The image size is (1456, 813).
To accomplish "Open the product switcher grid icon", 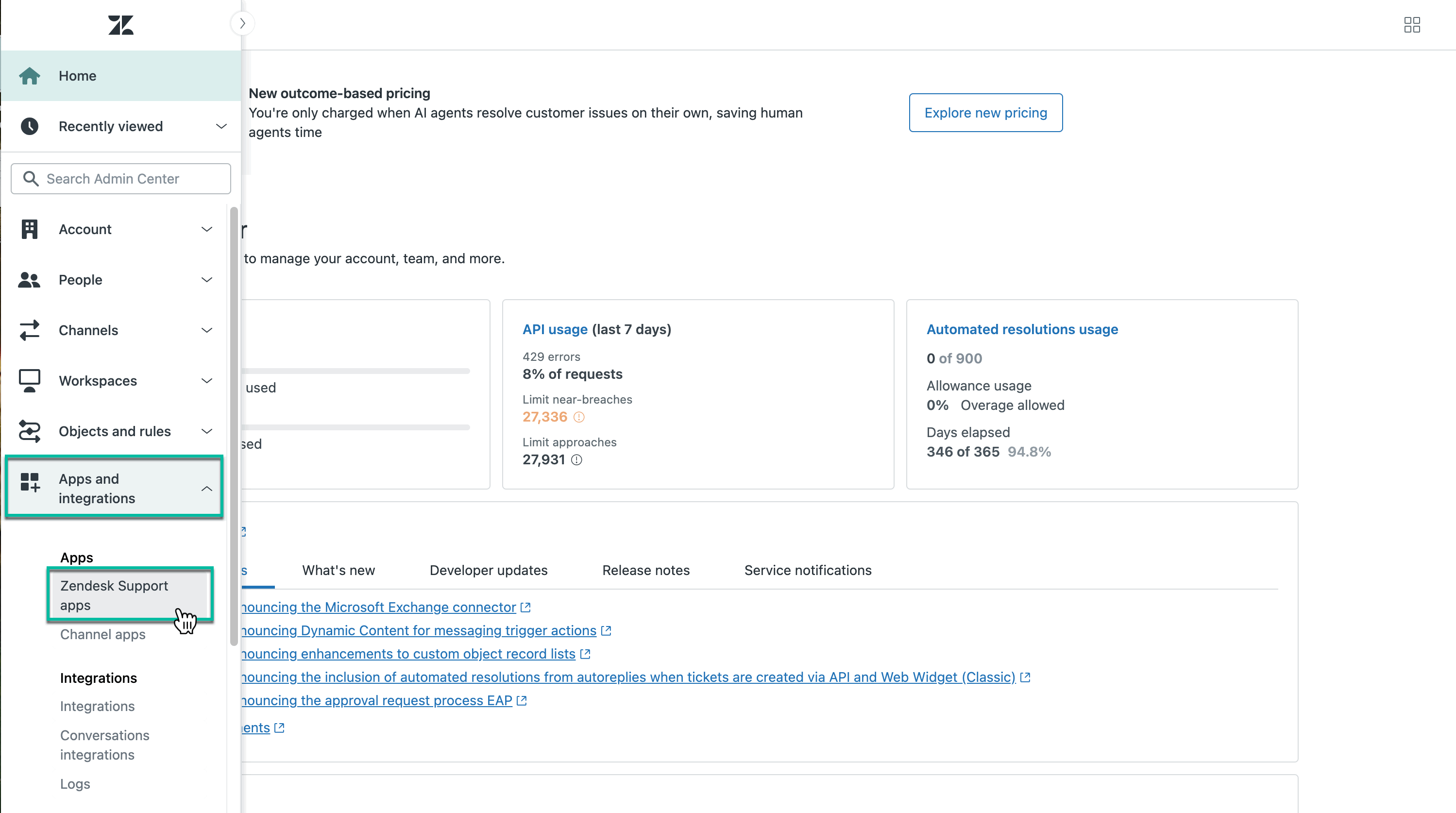I will point(1412,25).
